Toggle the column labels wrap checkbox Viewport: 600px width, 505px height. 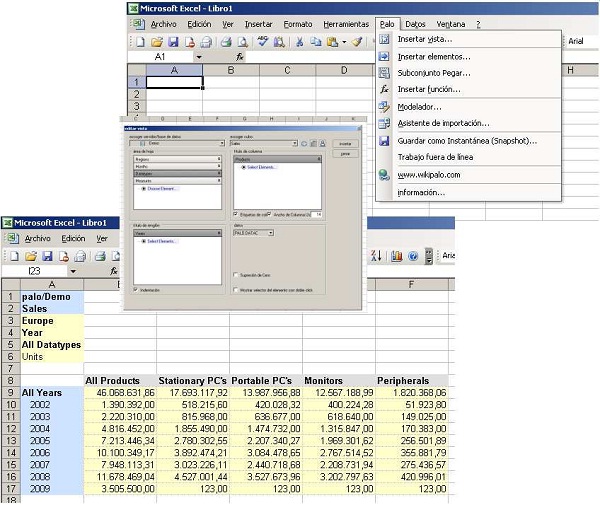point(236,214)
